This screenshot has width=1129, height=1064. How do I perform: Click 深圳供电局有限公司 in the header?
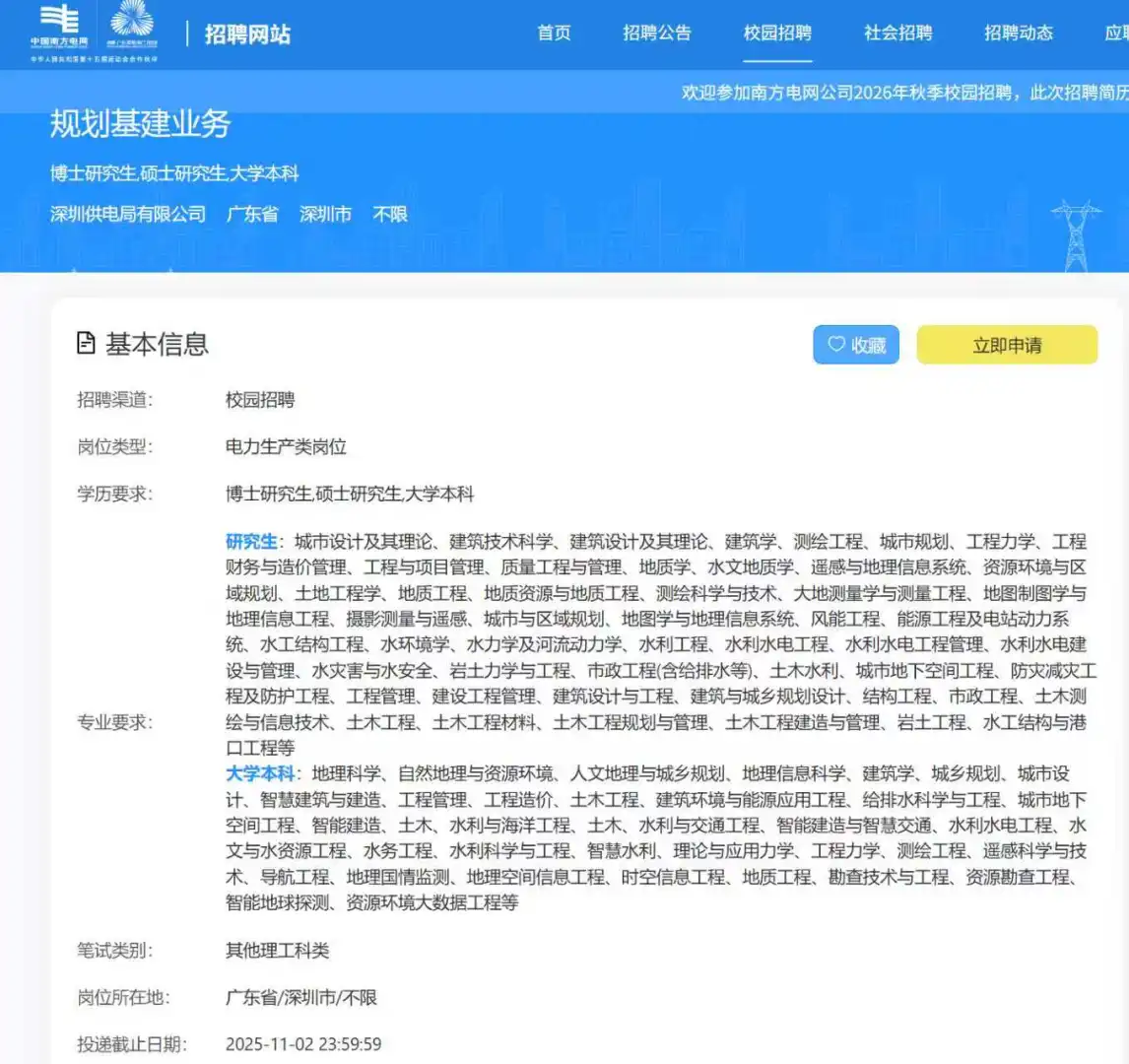pos(128,214)
